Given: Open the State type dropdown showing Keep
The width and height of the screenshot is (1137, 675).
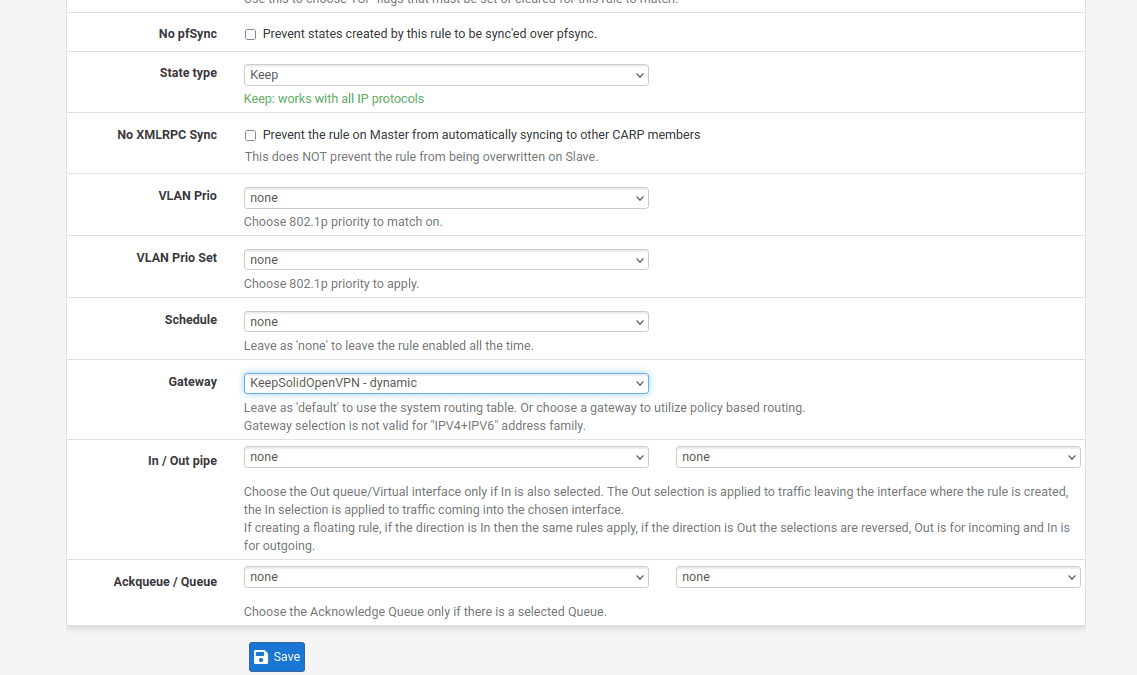Looking at the screenshot, I should pyautogui.click(x=446, y=75).
